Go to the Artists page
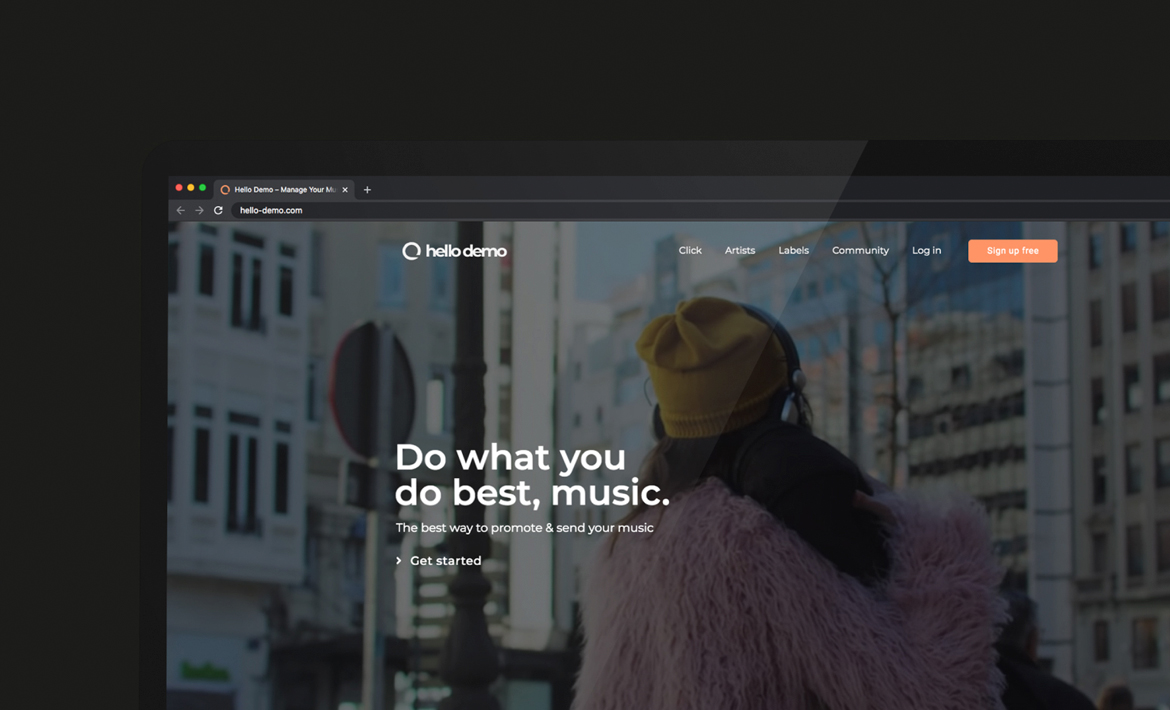The height and width of the screenshot is (710, 1170). coord(740,251)
